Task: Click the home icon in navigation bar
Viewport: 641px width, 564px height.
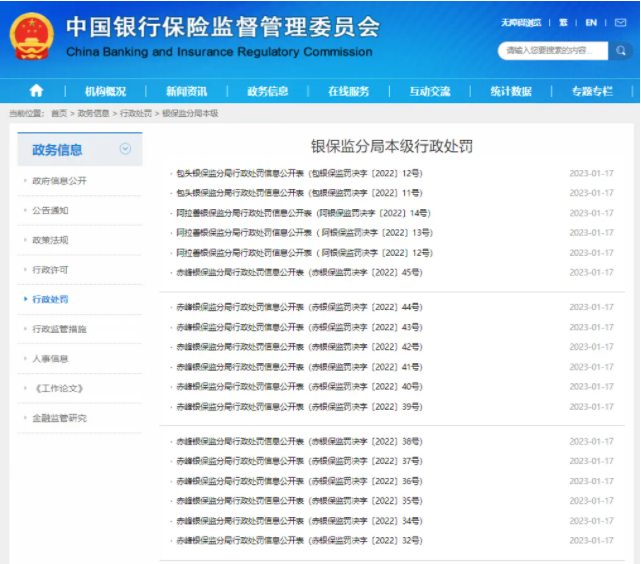Action: click(x=36, y=90)
